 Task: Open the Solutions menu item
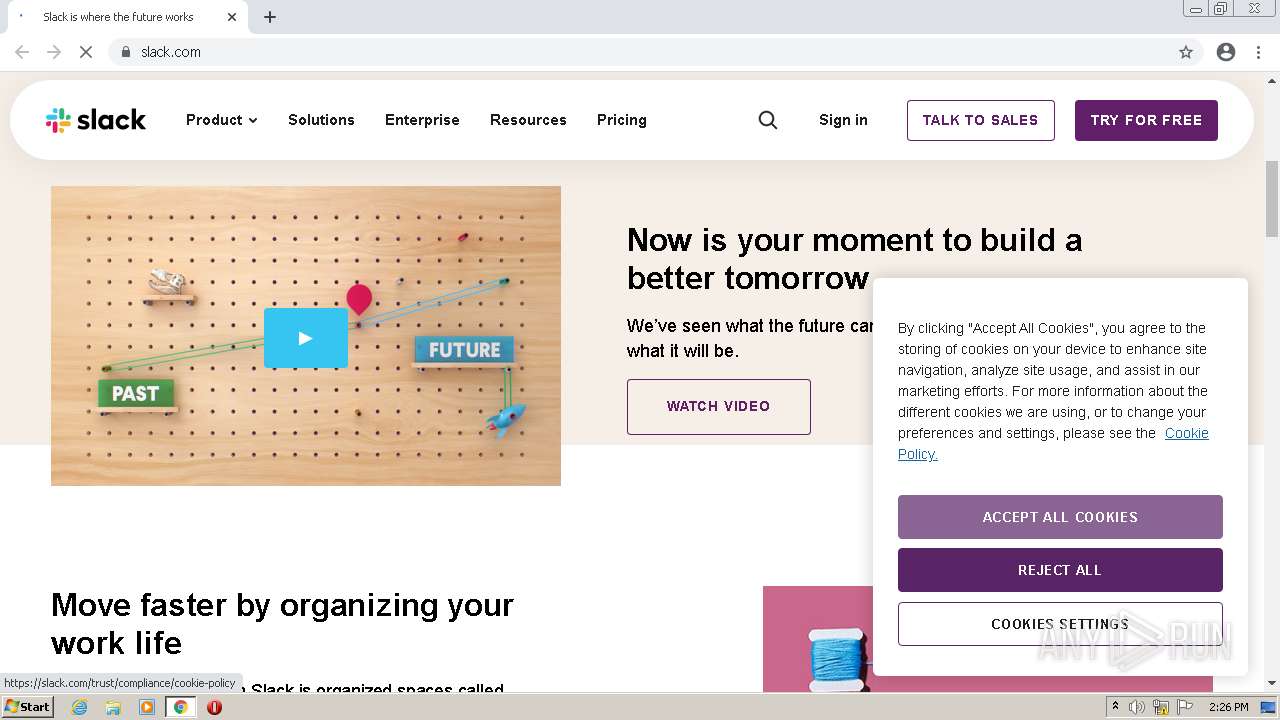[x=321, y=120]
